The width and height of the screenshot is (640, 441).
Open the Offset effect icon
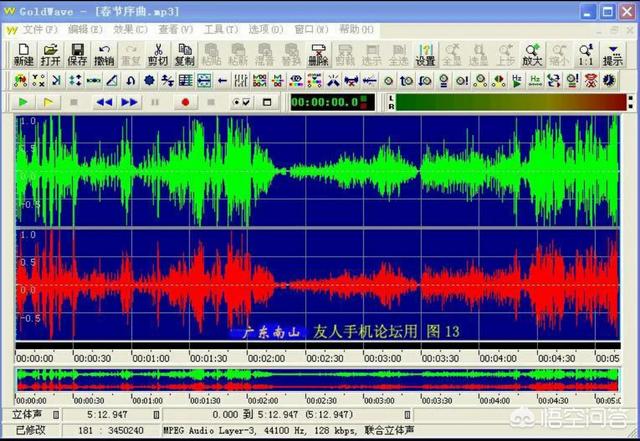167,80
